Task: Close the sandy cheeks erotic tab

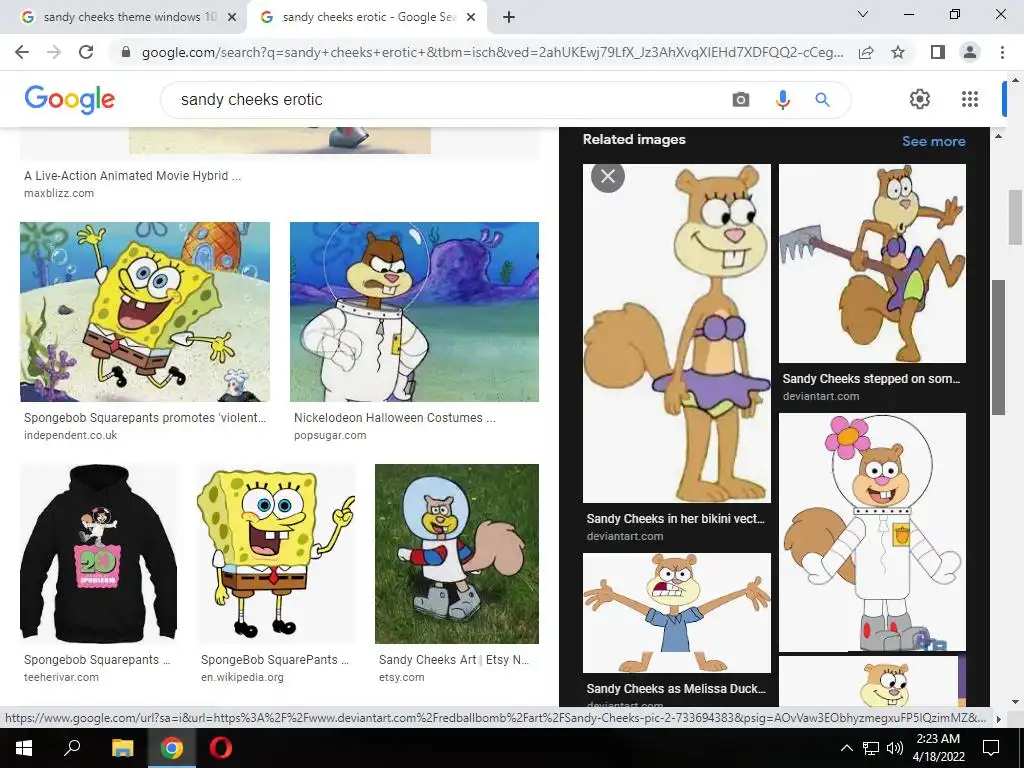Action: pos(471,18)
